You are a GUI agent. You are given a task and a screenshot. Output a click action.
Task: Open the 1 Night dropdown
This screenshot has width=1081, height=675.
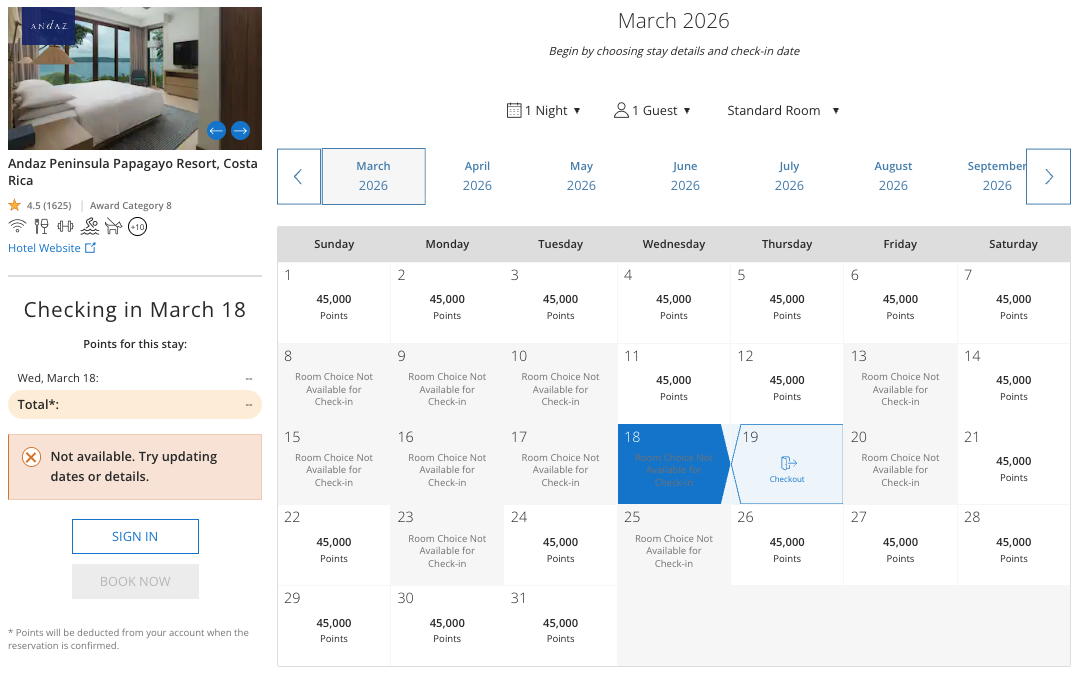pos(544,110)
